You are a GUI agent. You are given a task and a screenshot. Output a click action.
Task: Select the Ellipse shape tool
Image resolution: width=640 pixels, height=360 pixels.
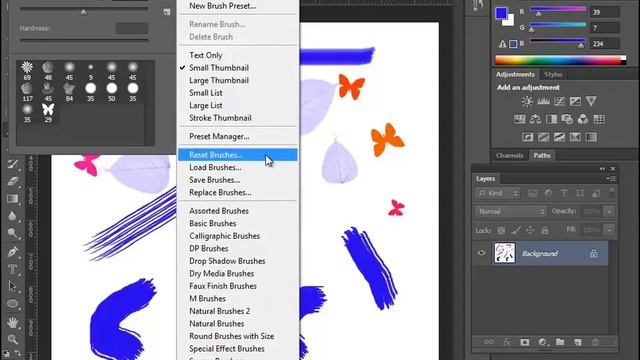point(13,304)
